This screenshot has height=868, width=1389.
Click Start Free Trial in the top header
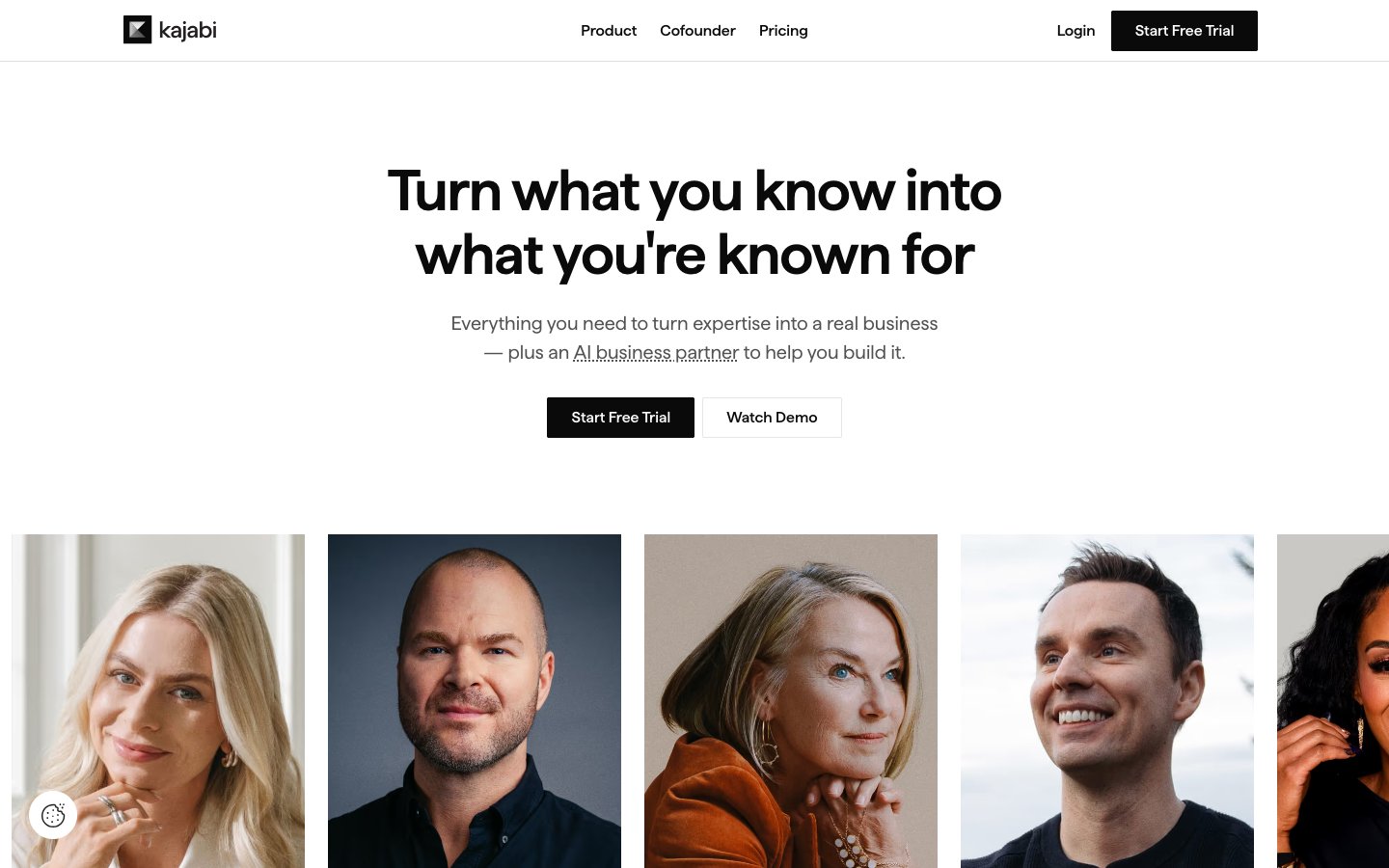[1185, 31]
